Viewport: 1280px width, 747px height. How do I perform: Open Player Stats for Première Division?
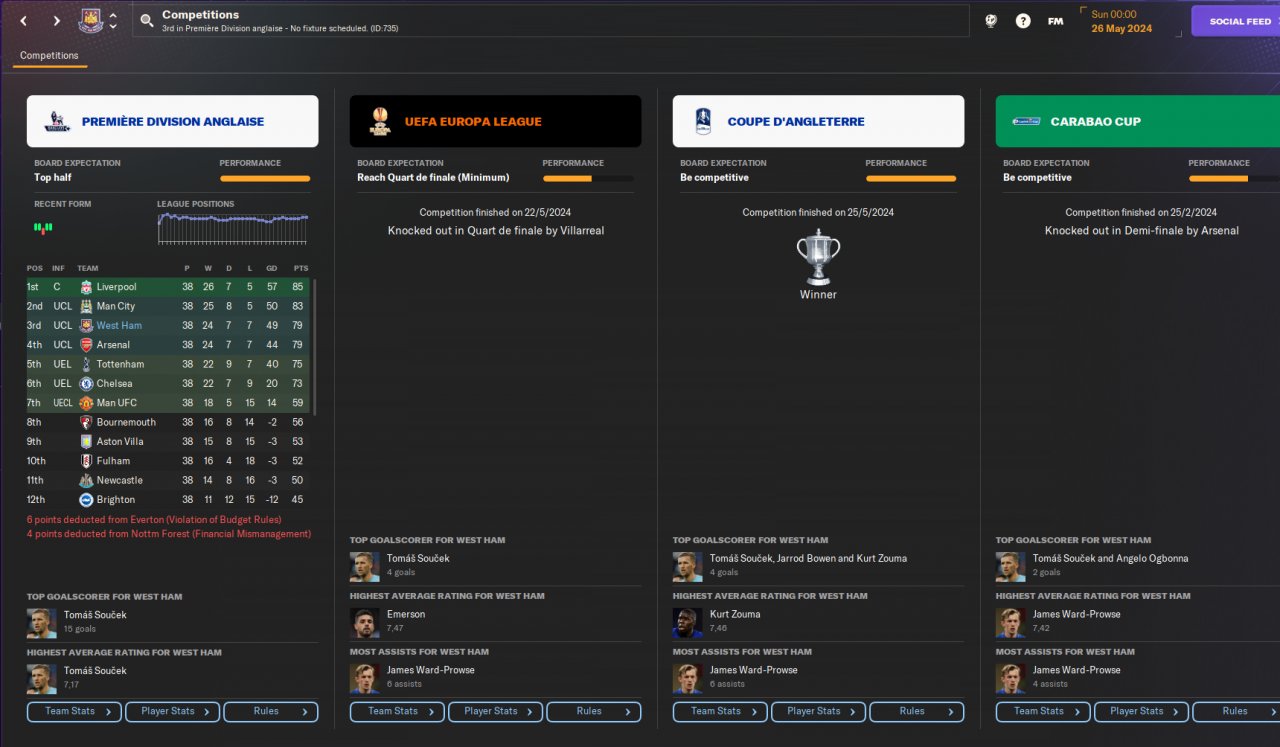coord(173,711)
